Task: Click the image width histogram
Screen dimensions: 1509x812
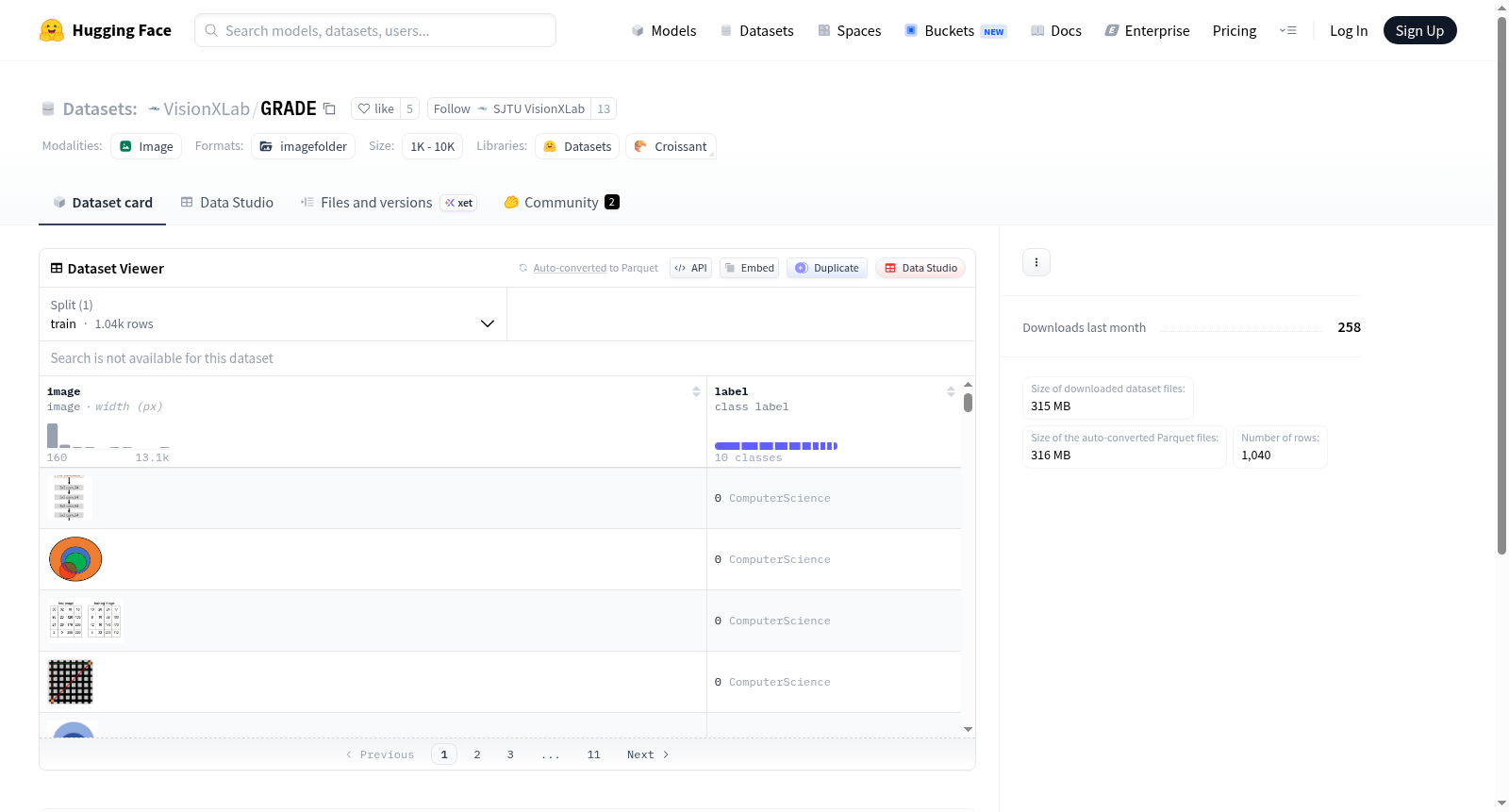Action: 108,436
